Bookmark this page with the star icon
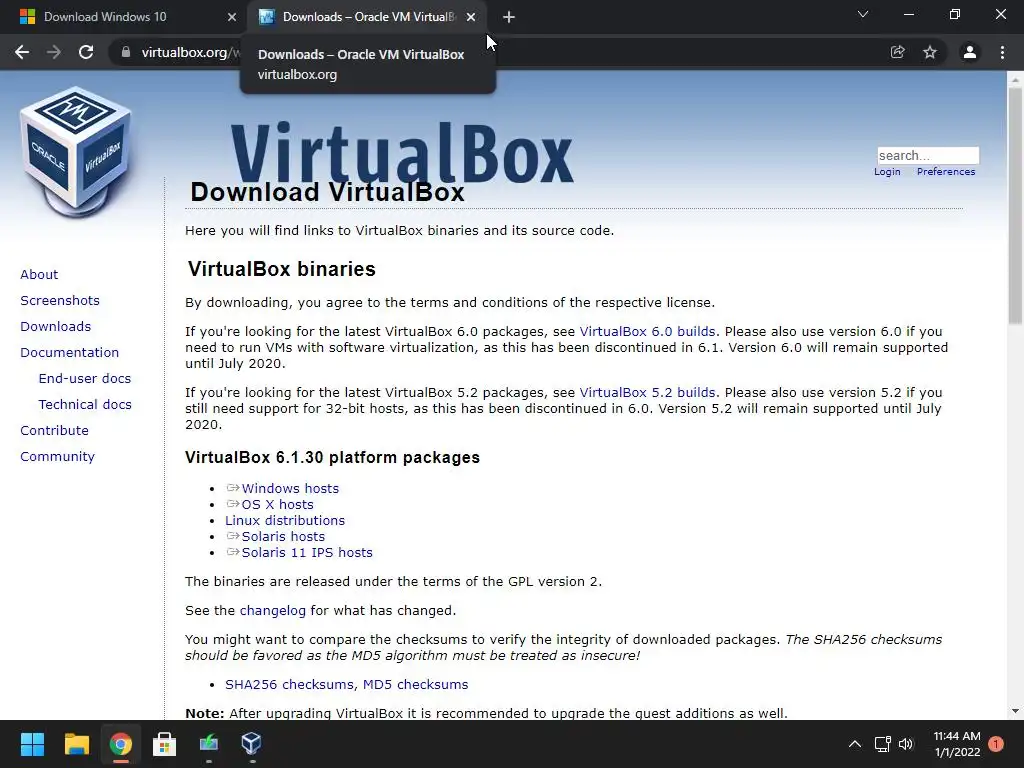 pyautogui.click(x=930, y=52)
